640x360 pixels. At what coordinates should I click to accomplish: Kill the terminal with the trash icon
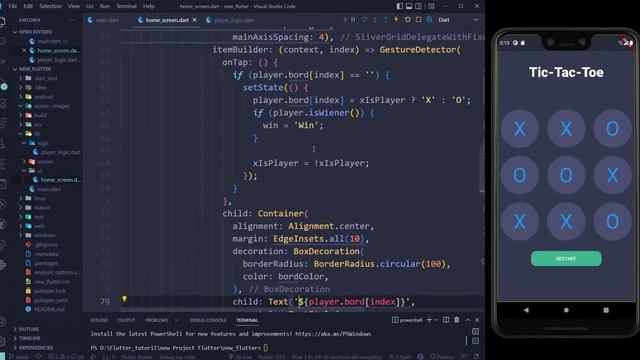pos(457,320)
